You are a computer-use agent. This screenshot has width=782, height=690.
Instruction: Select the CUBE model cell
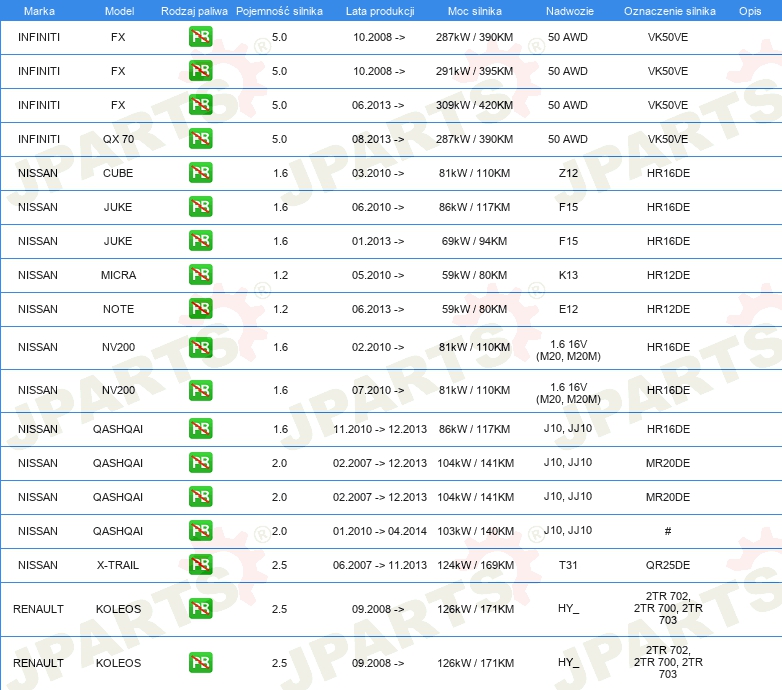(118, 173)
